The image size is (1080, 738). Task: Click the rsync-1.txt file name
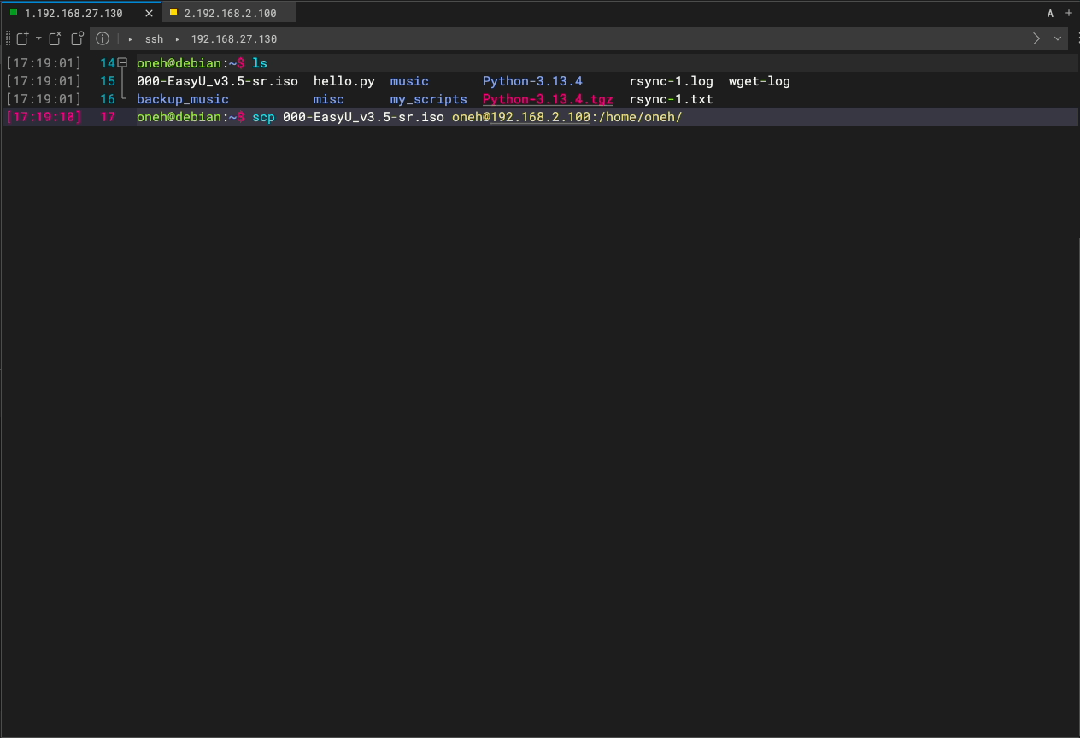[x=672, y=99]
